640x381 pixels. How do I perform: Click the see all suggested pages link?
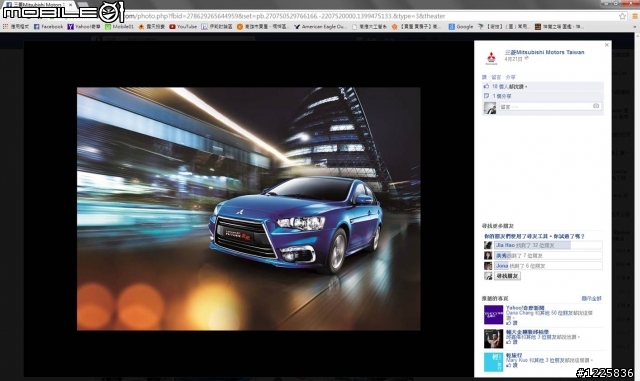[591, 299]
